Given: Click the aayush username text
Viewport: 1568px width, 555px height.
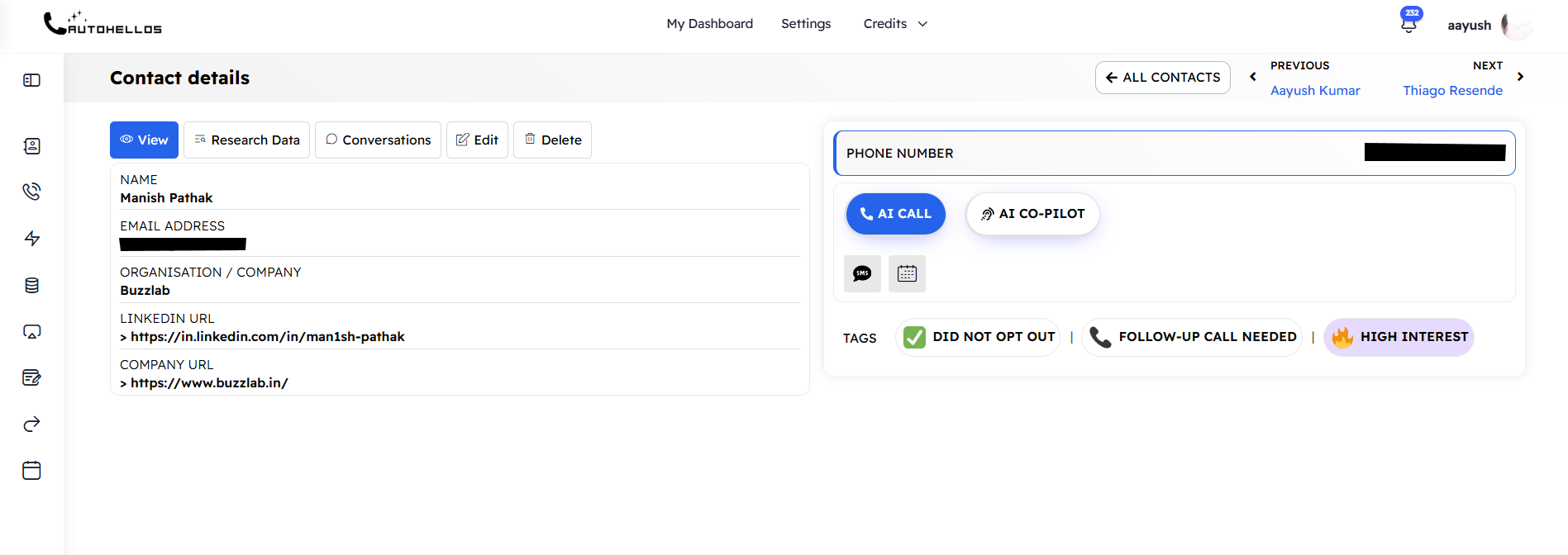Looking at the screenshot, I should click(x=1469, y=25).
